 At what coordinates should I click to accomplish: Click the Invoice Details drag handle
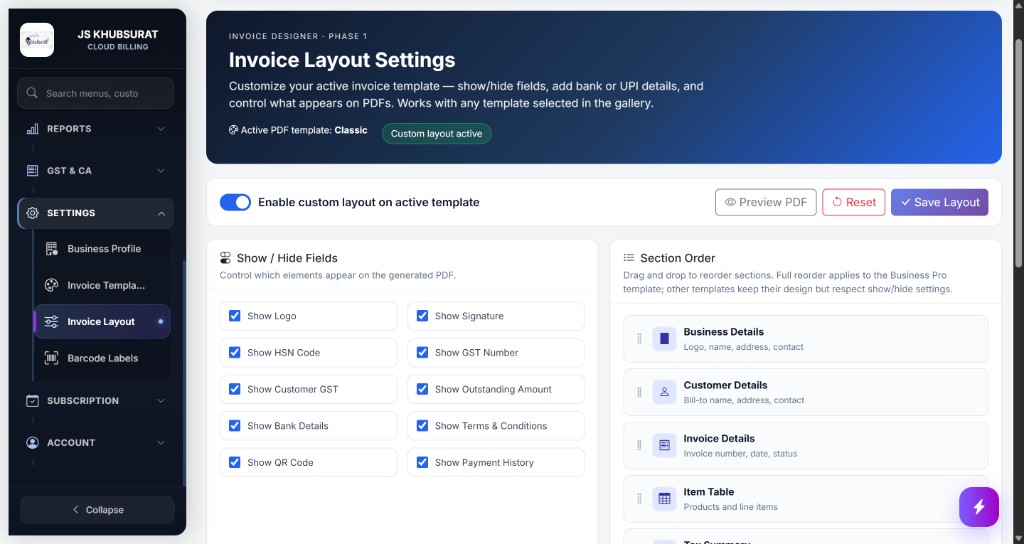tap(639, 445)
